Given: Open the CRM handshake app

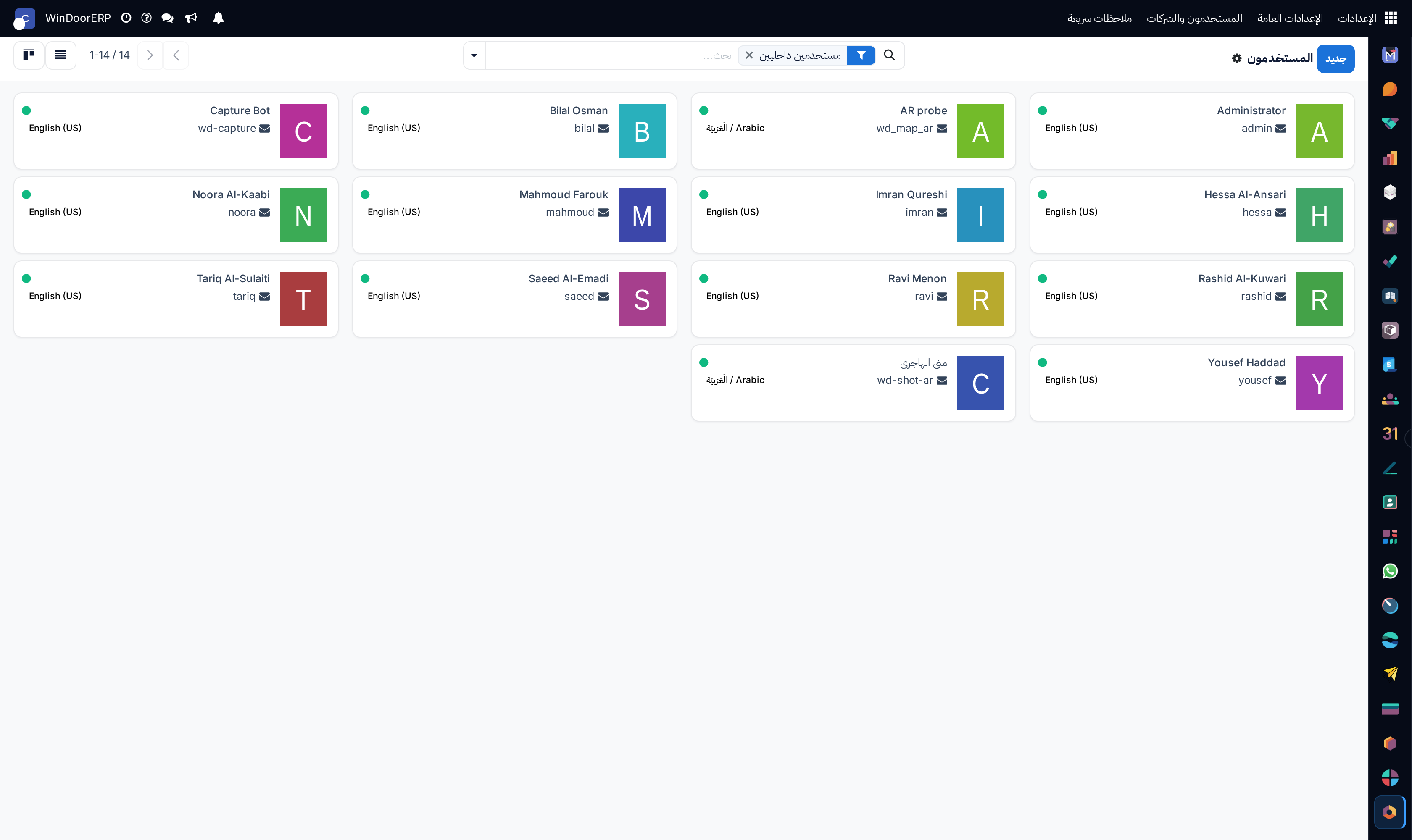Looking at the screenshot, I should coord(1390,123).
